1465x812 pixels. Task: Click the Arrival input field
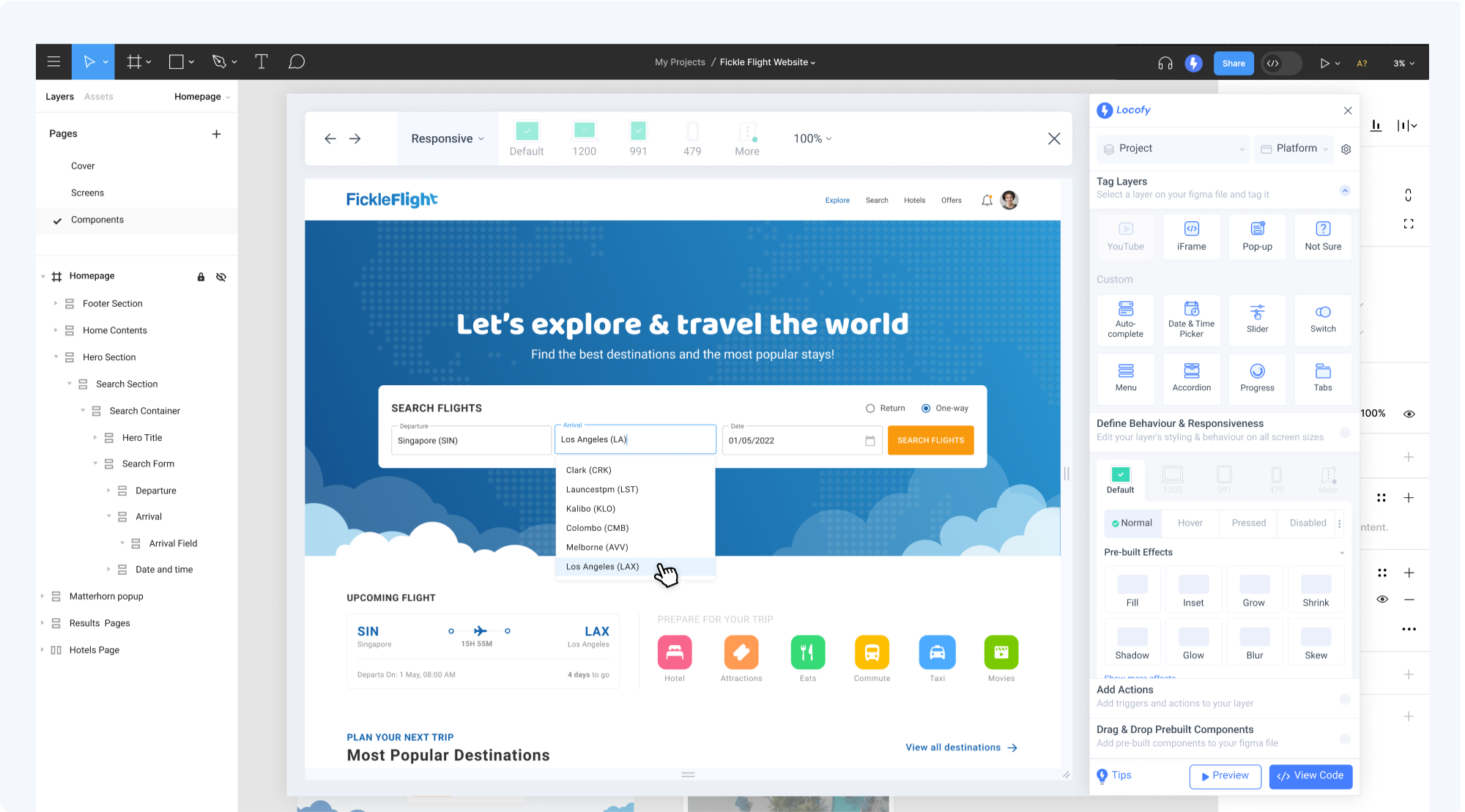(x=635, y=439)
